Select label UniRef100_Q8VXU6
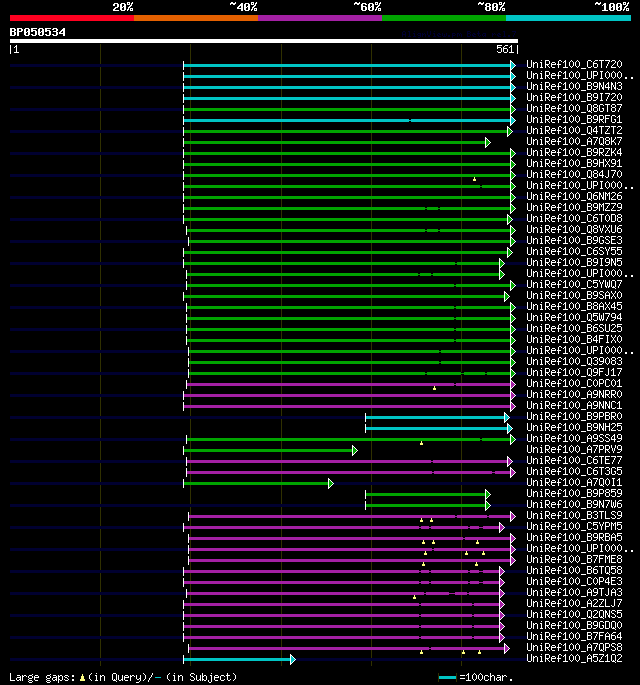This screenshot has width=640, height=685. coord(574,229)
